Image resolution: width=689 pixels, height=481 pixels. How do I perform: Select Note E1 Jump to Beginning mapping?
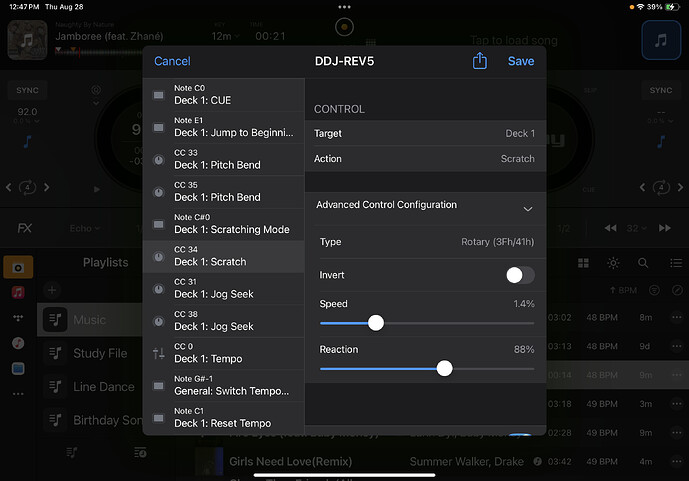224,127
